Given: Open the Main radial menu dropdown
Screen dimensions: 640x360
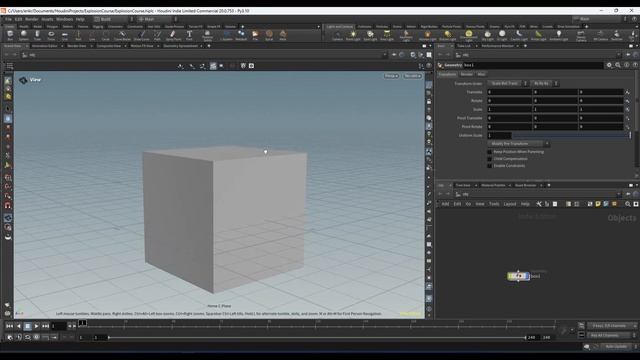Looking at the screenshot, I should 157,19.
